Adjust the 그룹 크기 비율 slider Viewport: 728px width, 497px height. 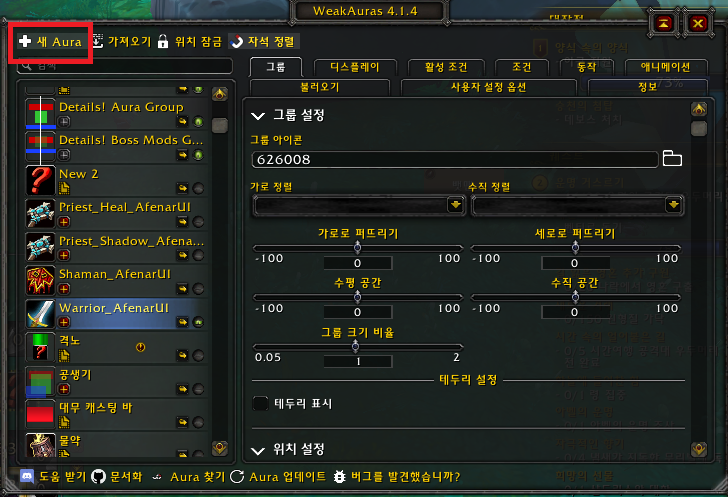(x=358, y=347)
